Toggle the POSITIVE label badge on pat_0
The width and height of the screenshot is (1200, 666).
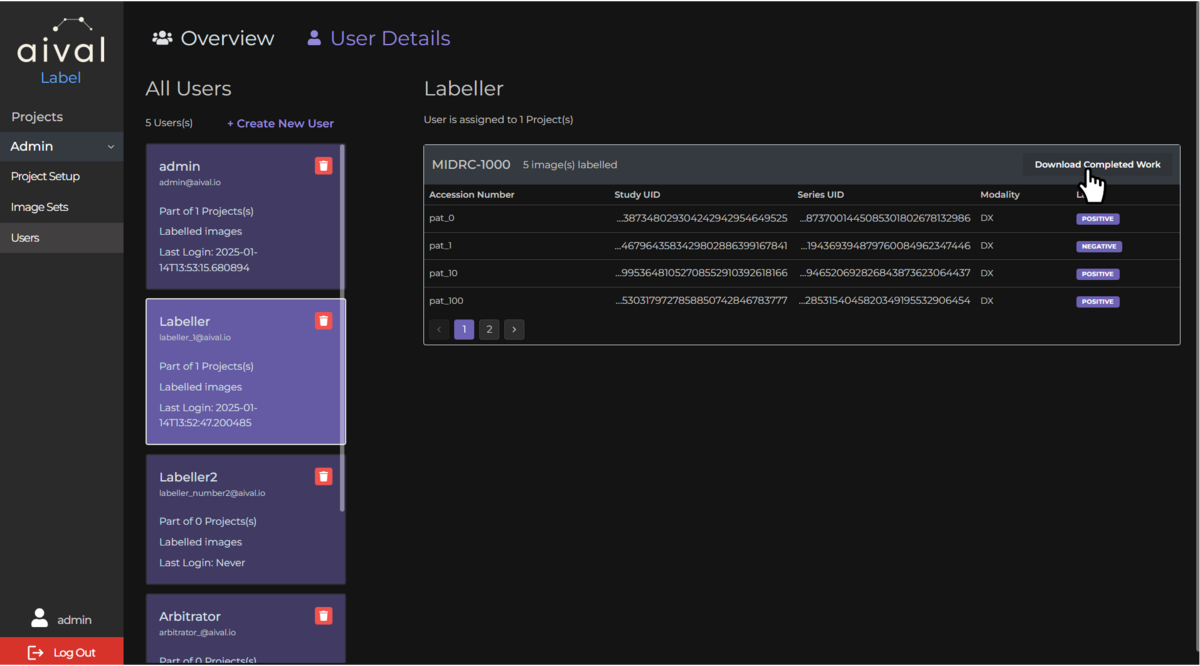click(x=1097, y=218)
